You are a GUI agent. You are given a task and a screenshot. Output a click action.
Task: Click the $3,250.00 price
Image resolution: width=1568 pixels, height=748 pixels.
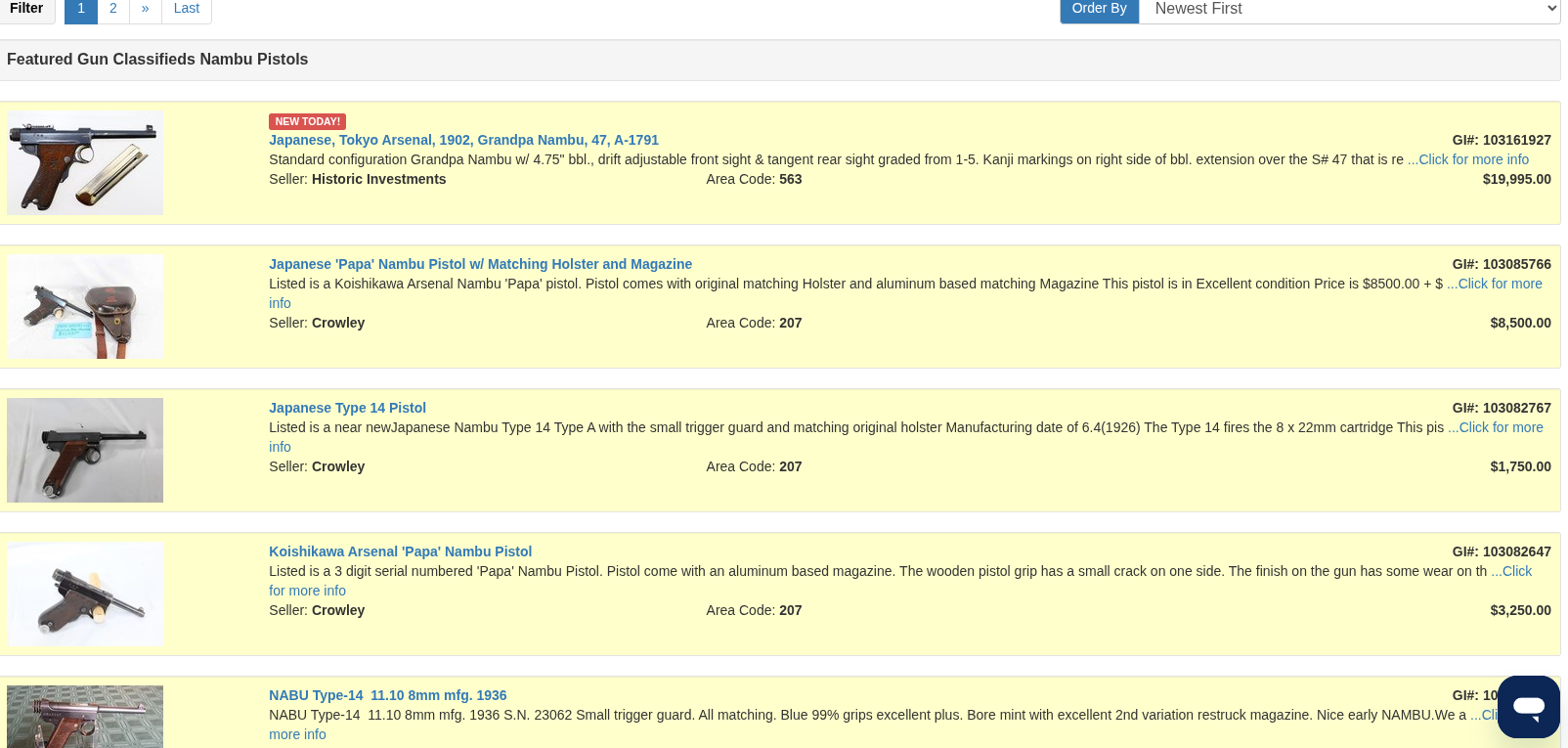[1520, 610]
